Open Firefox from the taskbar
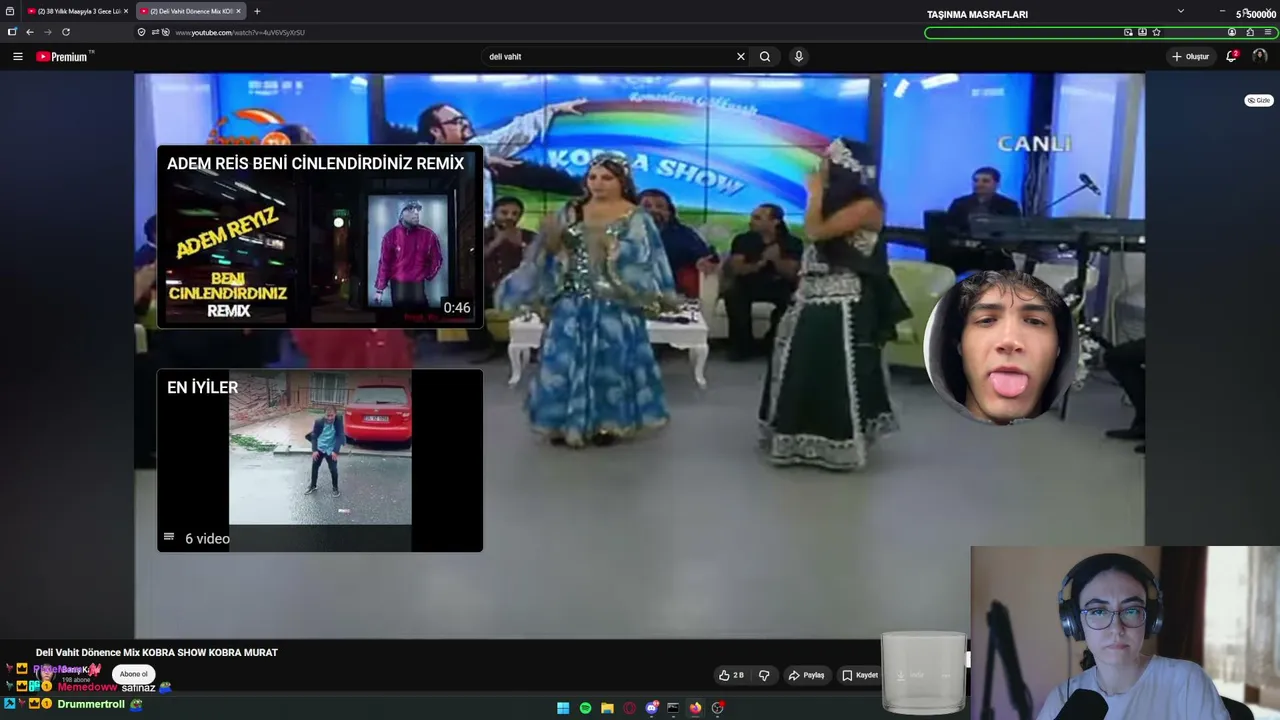1280x720 pixels. click(695, 708)
